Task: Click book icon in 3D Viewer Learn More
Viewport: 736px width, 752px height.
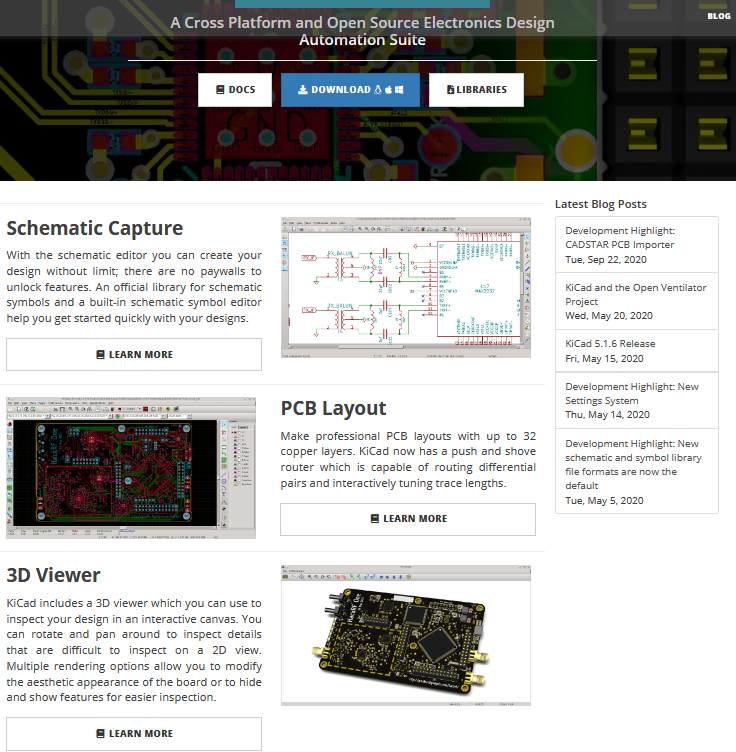Action: [100, 733]
